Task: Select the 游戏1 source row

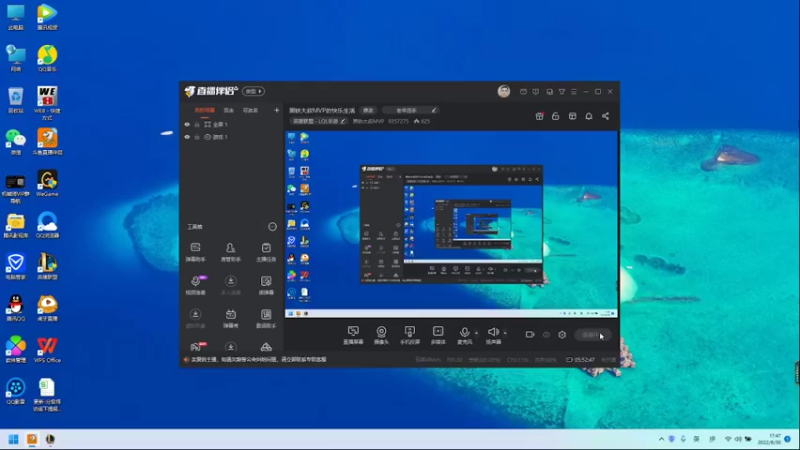Action: [x=232, y=137]
